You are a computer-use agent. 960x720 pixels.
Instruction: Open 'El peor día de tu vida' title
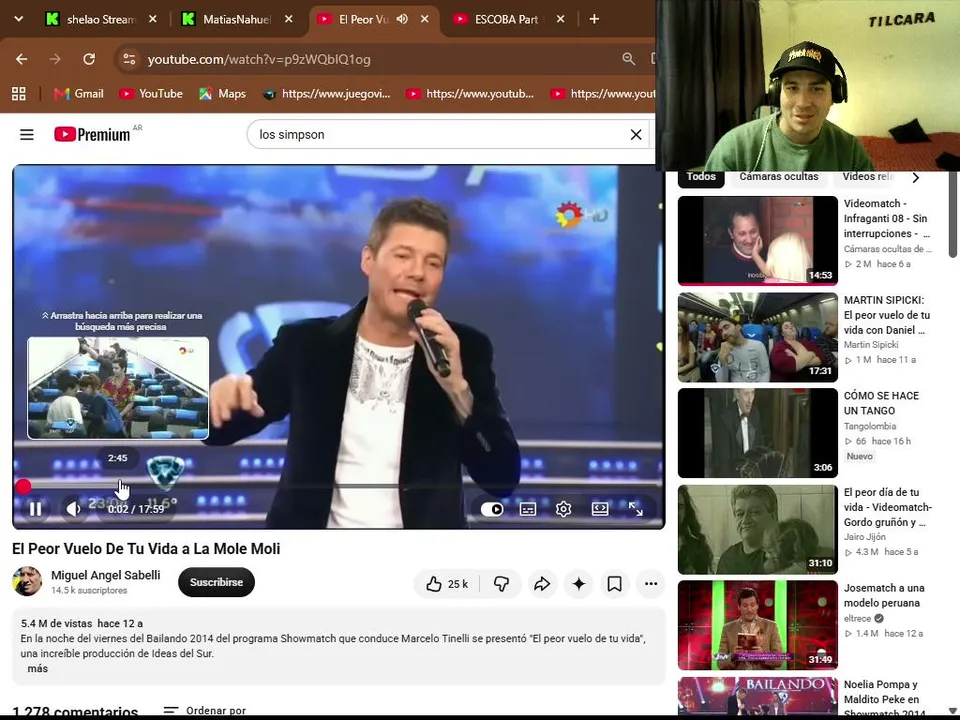coord(888,507)
